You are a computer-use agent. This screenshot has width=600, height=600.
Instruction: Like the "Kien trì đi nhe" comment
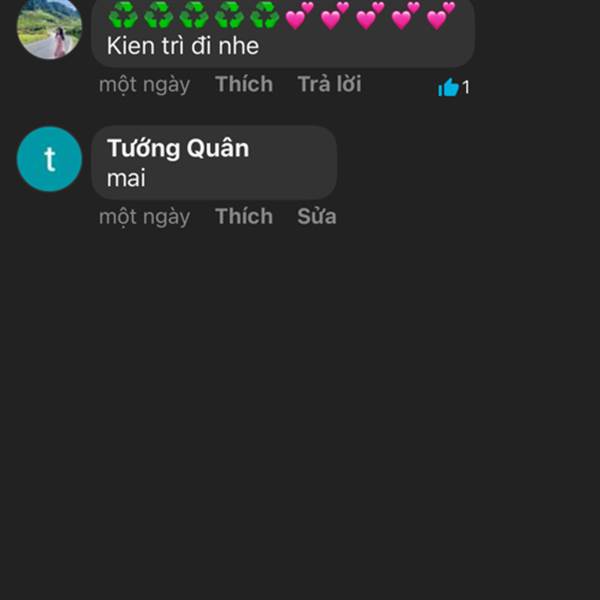coord(244,84)
